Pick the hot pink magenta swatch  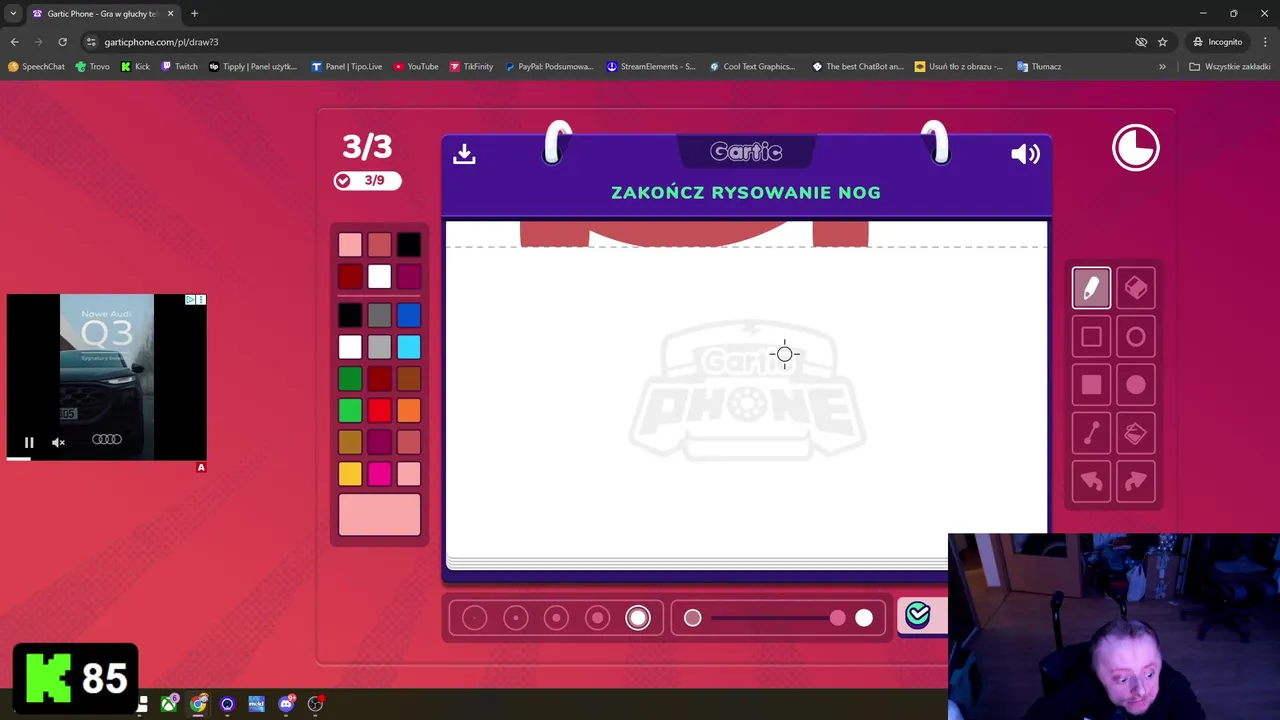coord(379,473)
